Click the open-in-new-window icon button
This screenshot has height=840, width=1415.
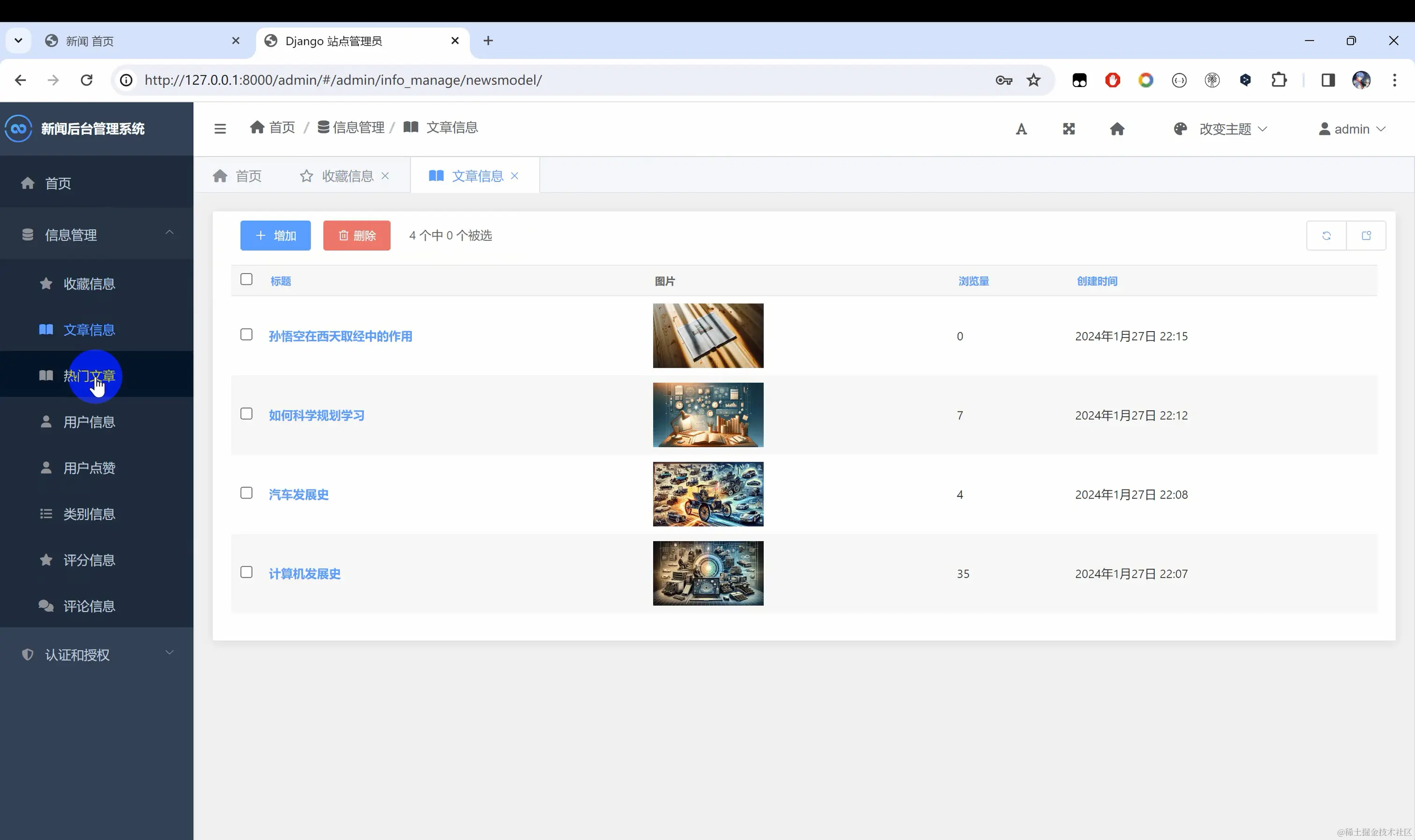tap(1366, 235)
